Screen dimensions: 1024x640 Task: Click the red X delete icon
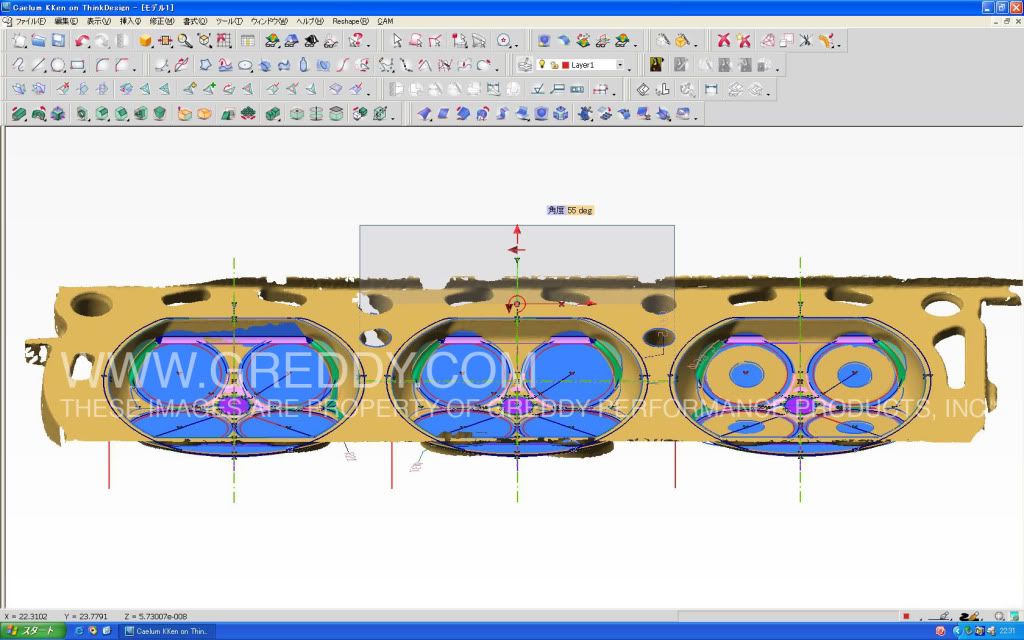point(724,40)
